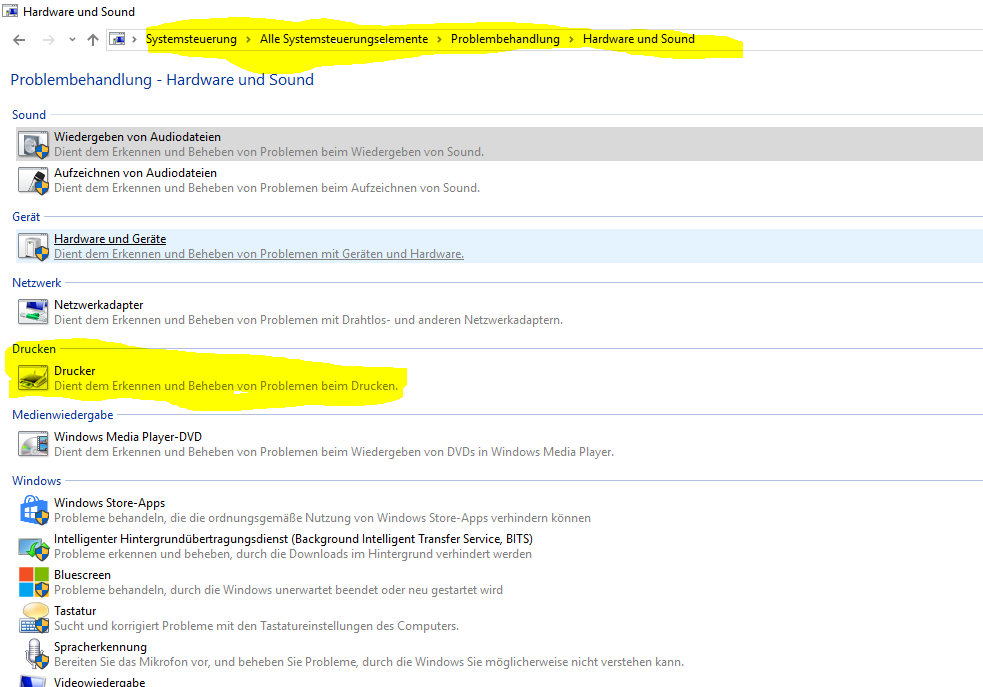
Task: Click the Drucken section heading
Action: (34, 349)
